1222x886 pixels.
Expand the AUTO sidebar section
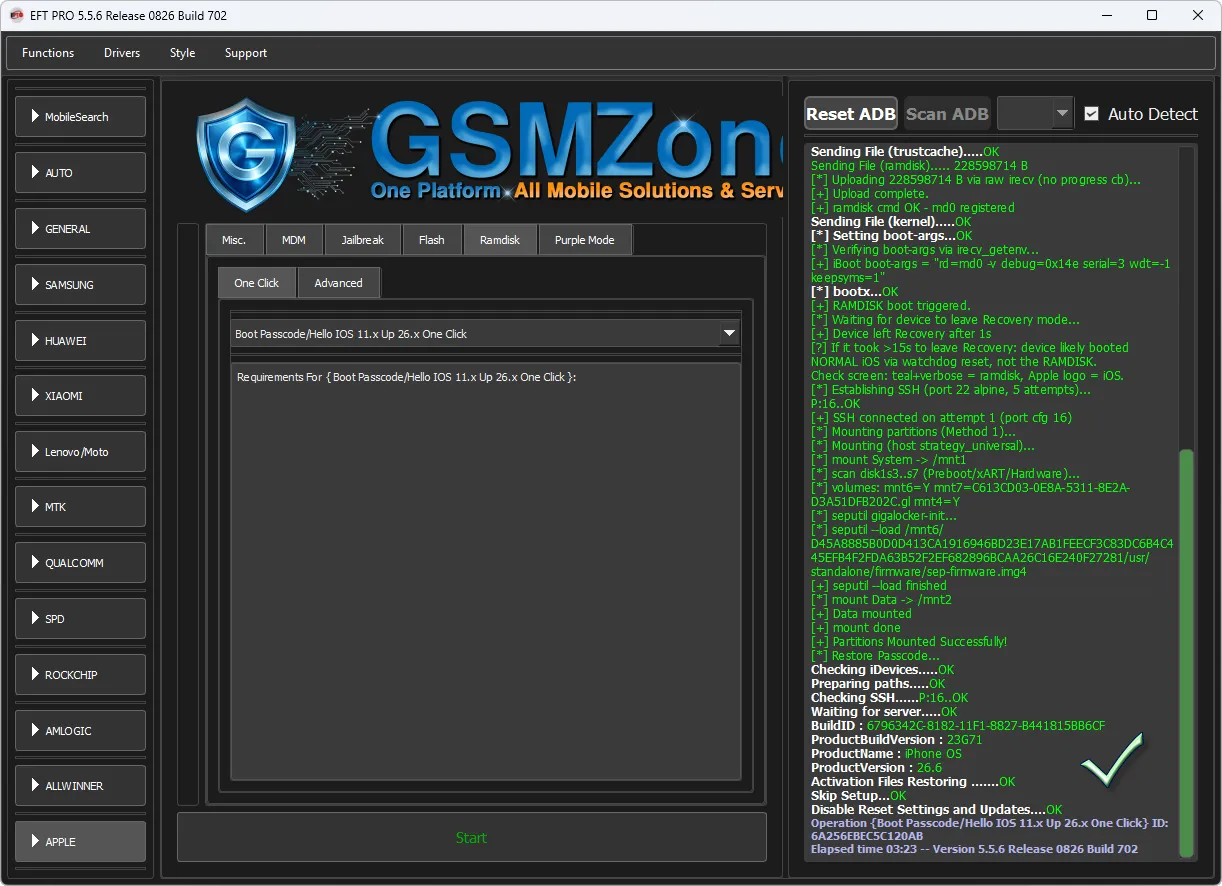tap(80, 173)
